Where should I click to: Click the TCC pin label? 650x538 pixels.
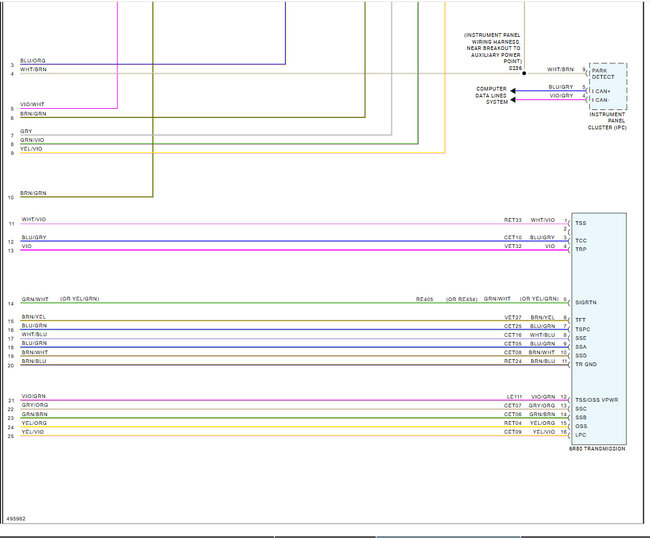point(581,240)
